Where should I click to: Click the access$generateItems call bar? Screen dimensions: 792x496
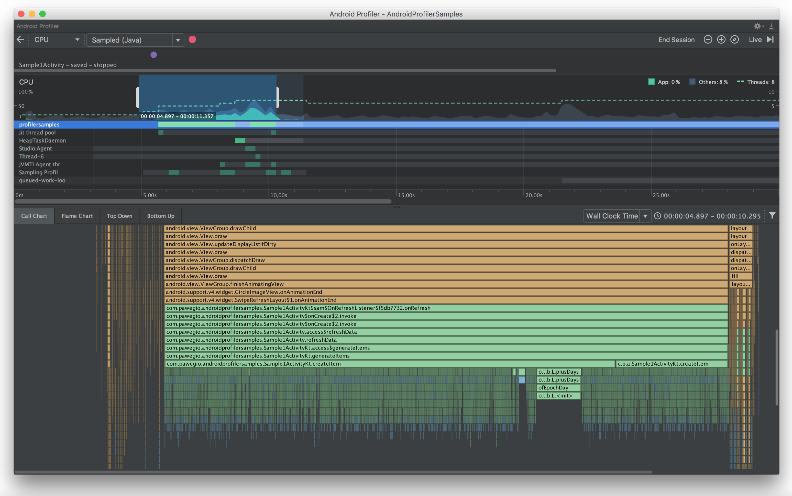coord(446,348)
